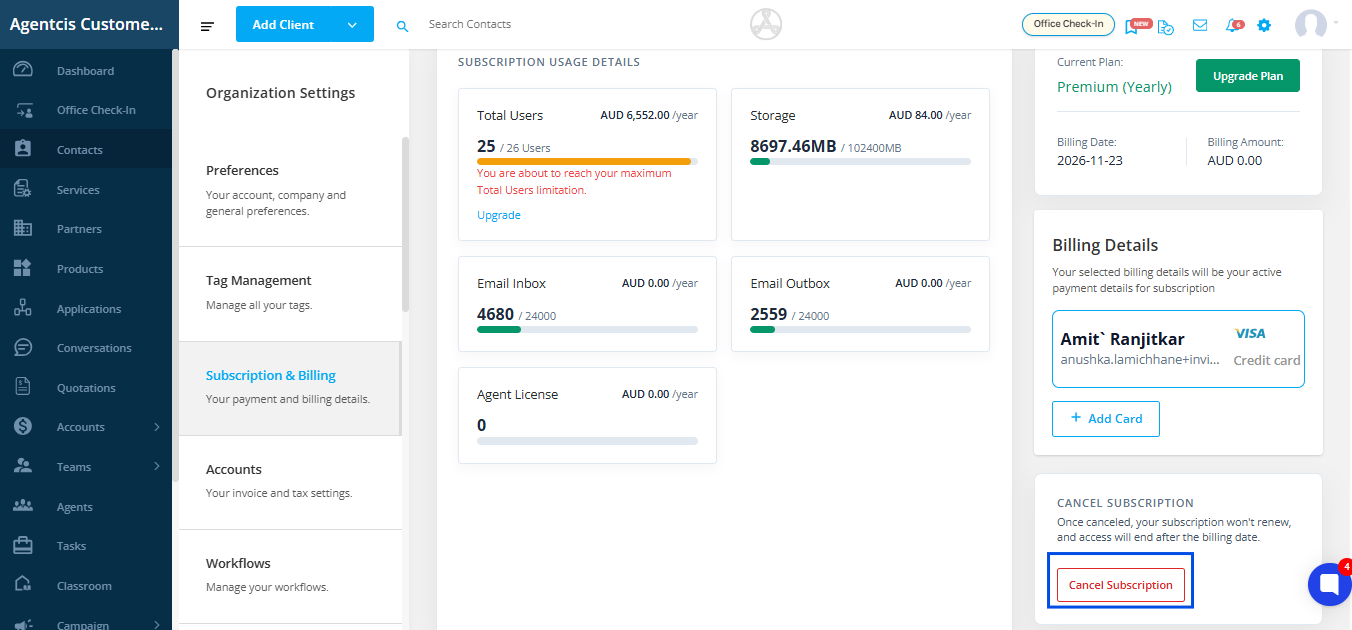Expand the Add Client dropdown arrow
The image size is (1352, 630).
click(x=352, y=25)
